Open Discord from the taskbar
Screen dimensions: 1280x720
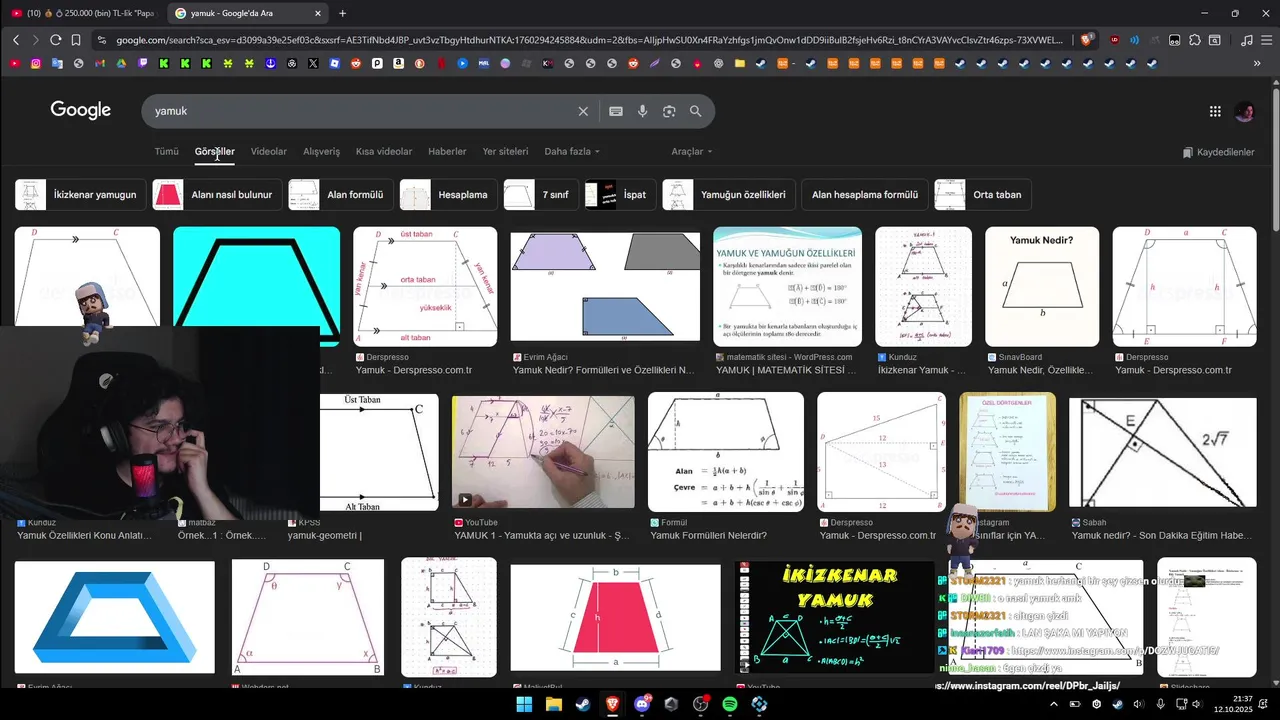[641, 704]
